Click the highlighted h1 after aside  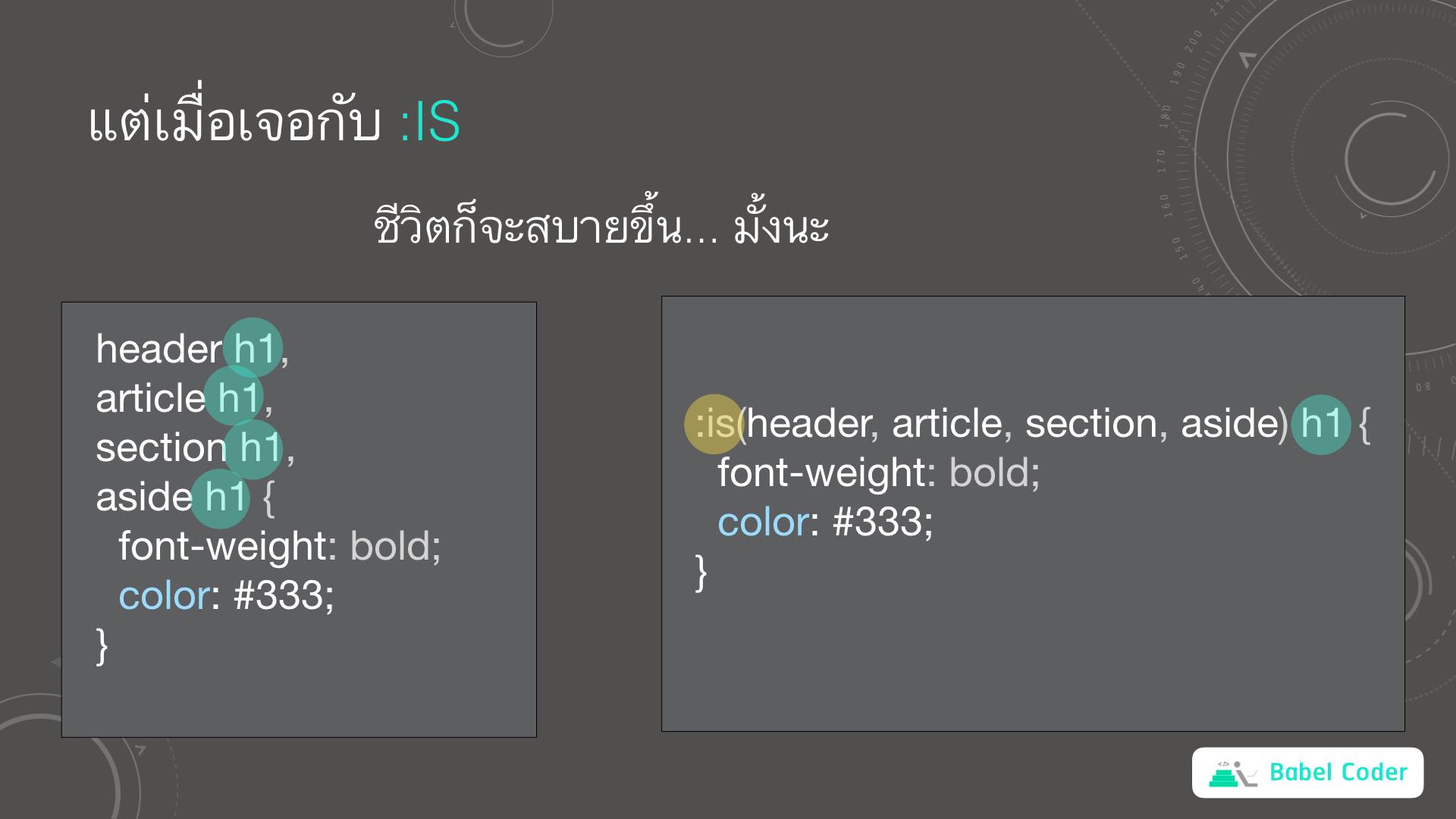(225, 497)
